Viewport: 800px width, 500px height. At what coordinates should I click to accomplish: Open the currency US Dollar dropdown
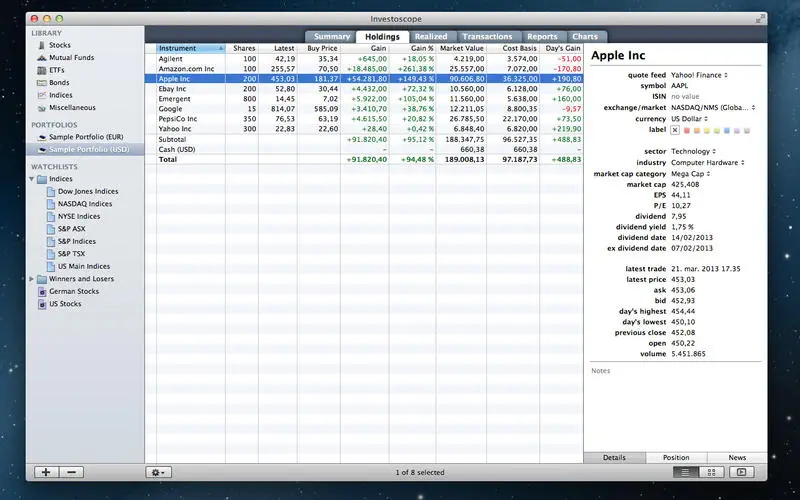(689, 119)
